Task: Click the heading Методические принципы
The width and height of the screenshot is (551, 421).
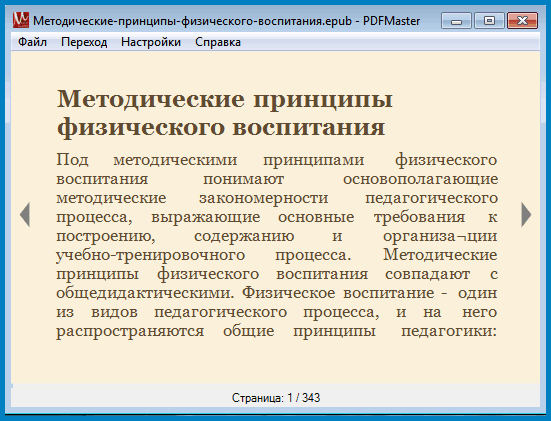Action: 225,99
